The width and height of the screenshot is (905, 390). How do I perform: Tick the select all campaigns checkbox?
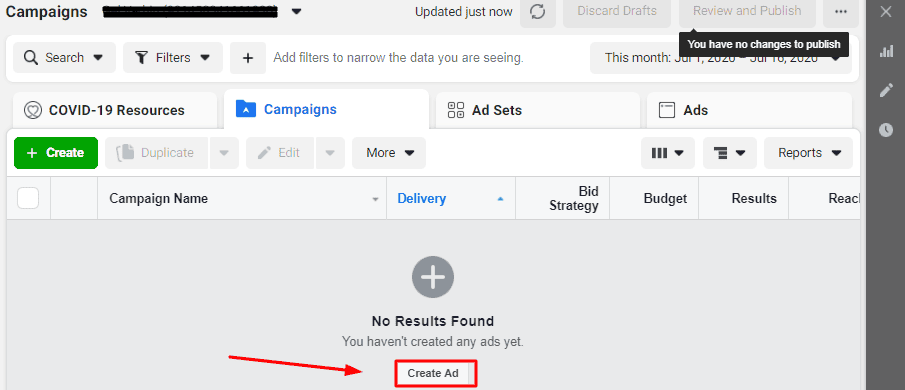[x=28, y=198]
